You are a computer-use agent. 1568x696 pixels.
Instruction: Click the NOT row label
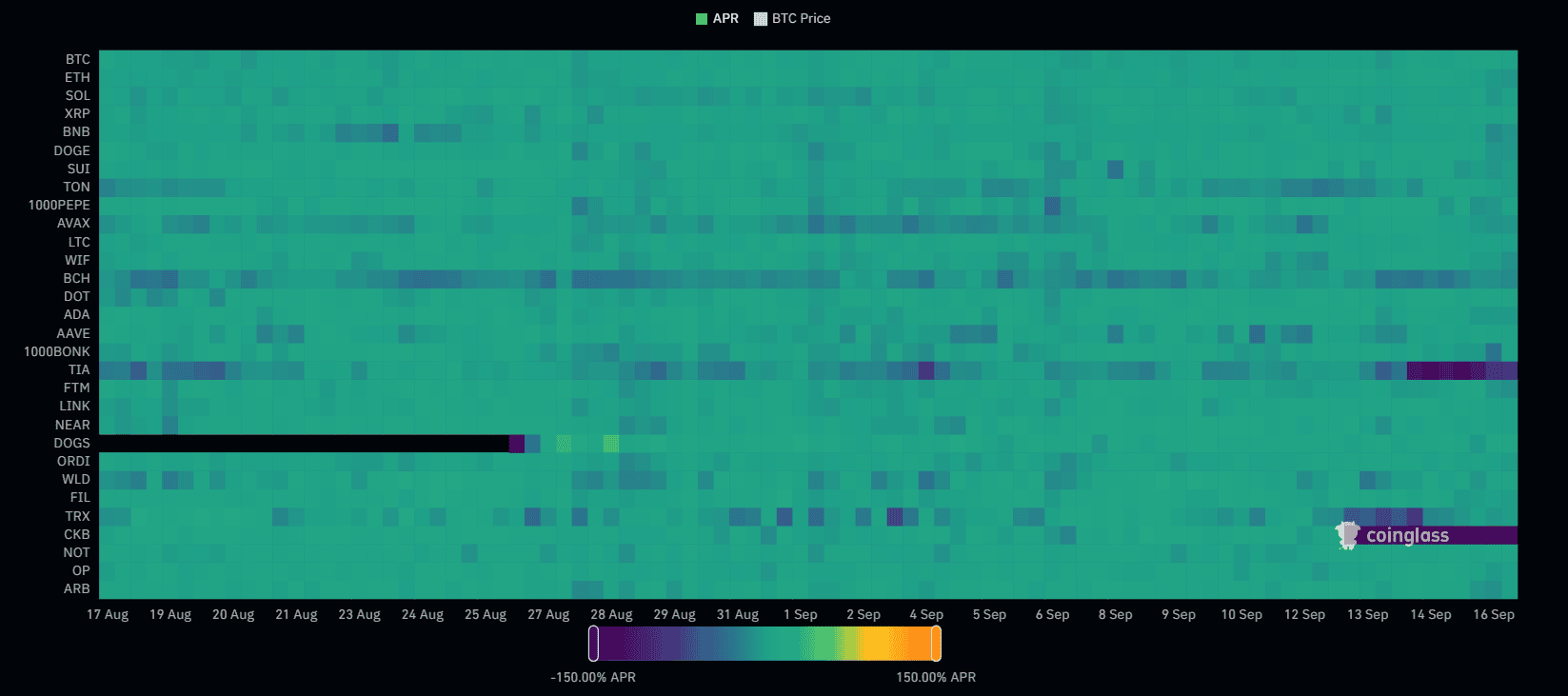click(77, 552)
